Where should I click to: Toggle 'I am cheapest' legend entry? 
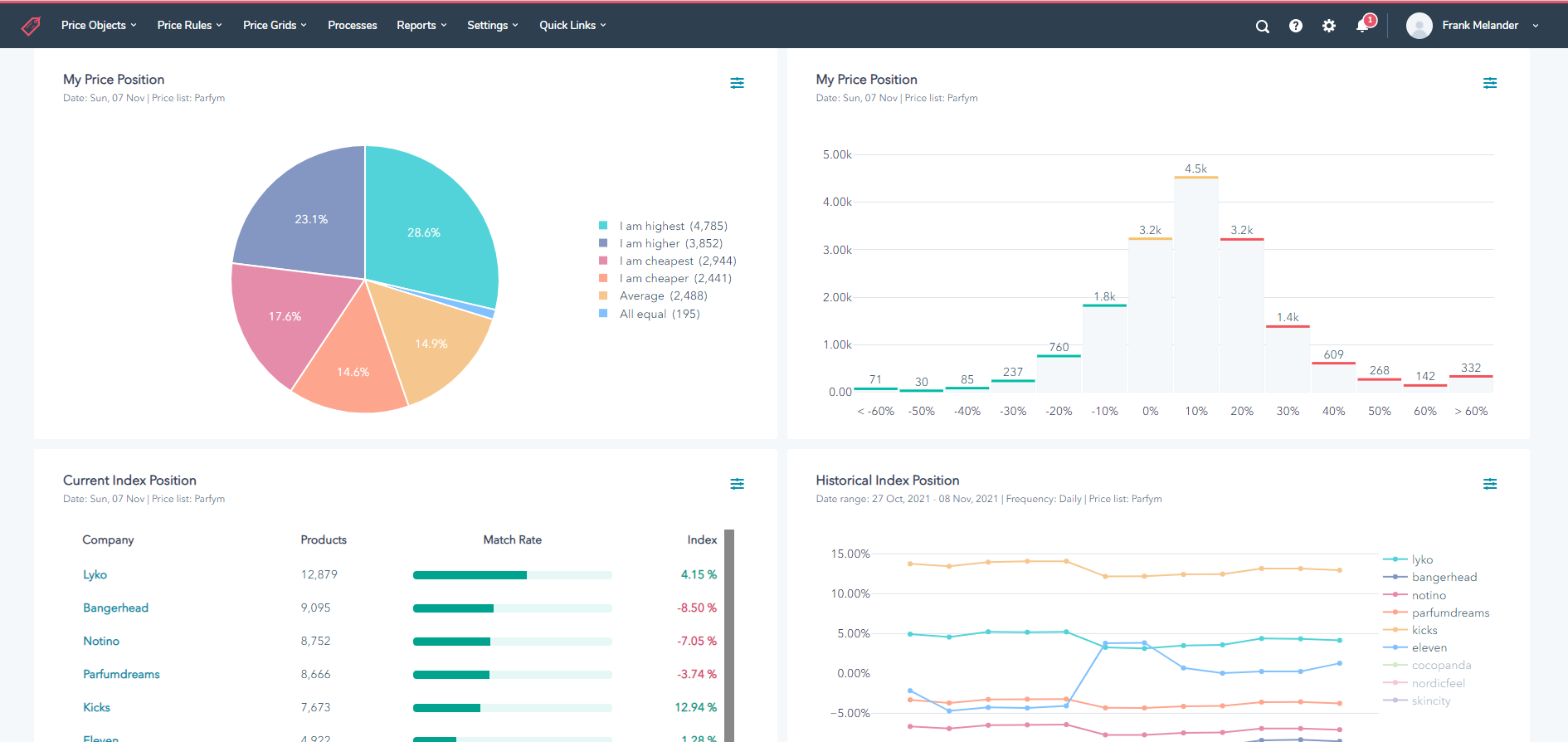667,261
